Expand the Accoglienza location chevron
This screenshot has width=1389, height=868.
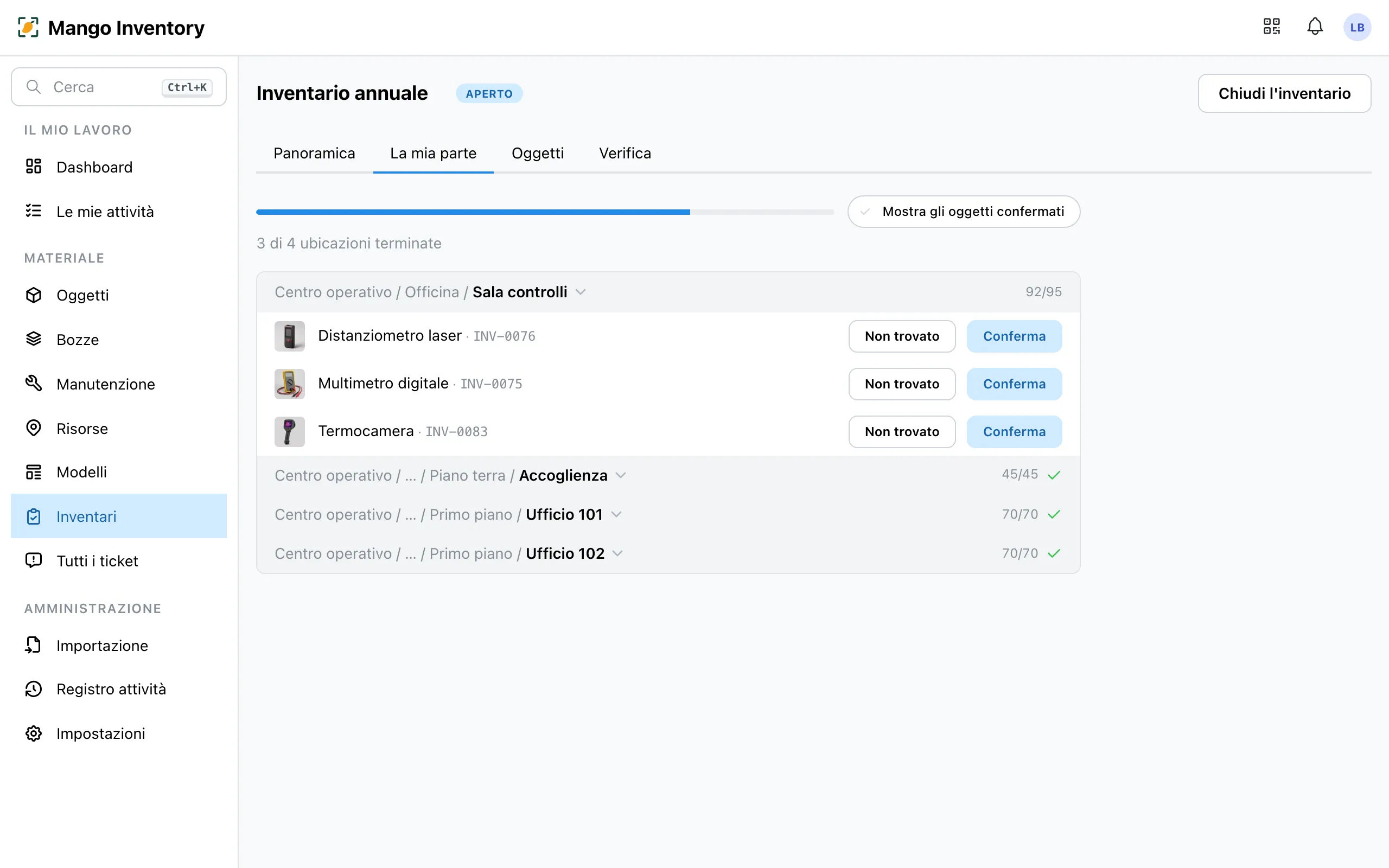tap(621, 475)
